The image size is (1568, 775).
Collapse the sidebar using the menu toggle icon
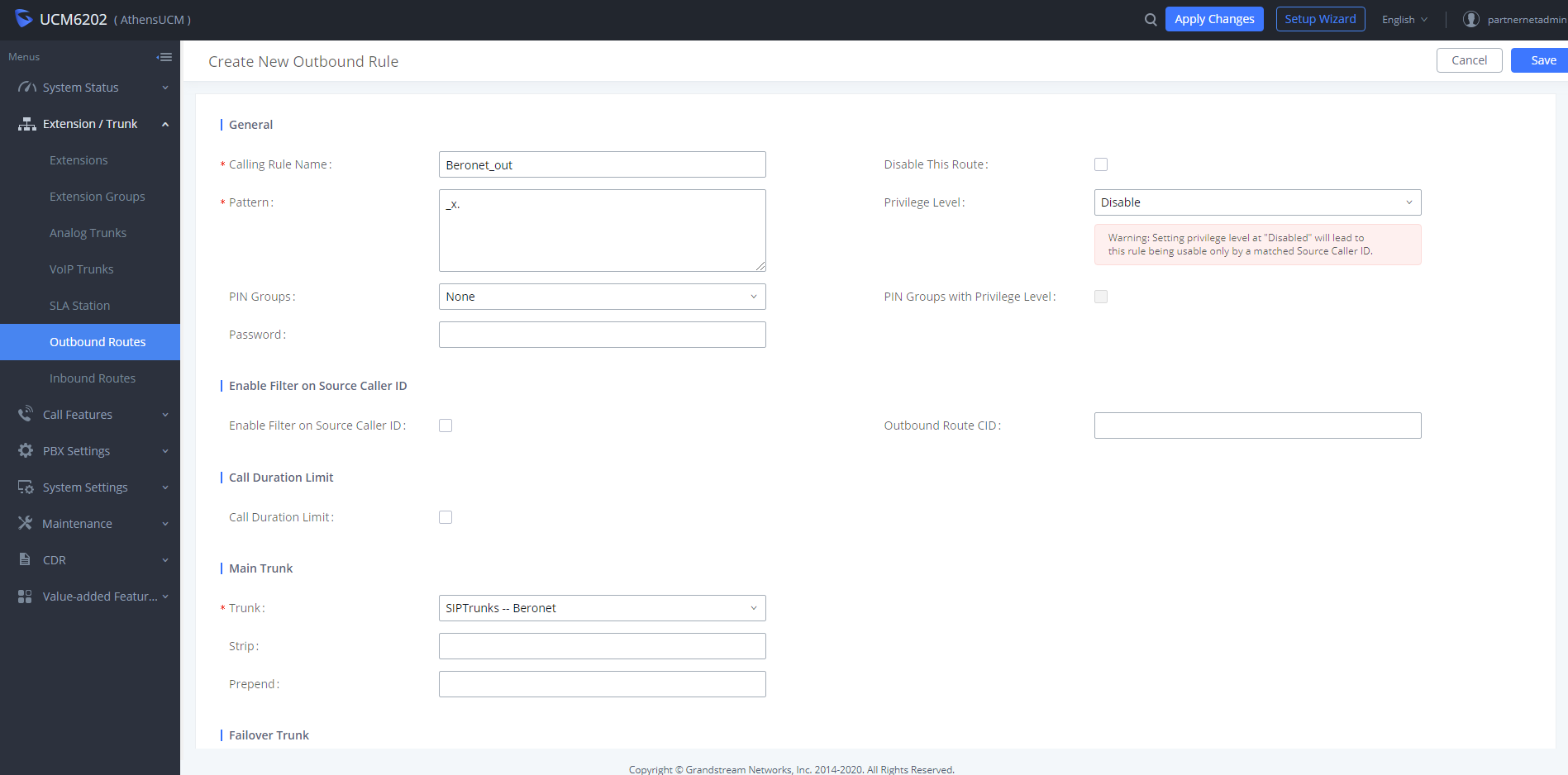click(164, 57)
